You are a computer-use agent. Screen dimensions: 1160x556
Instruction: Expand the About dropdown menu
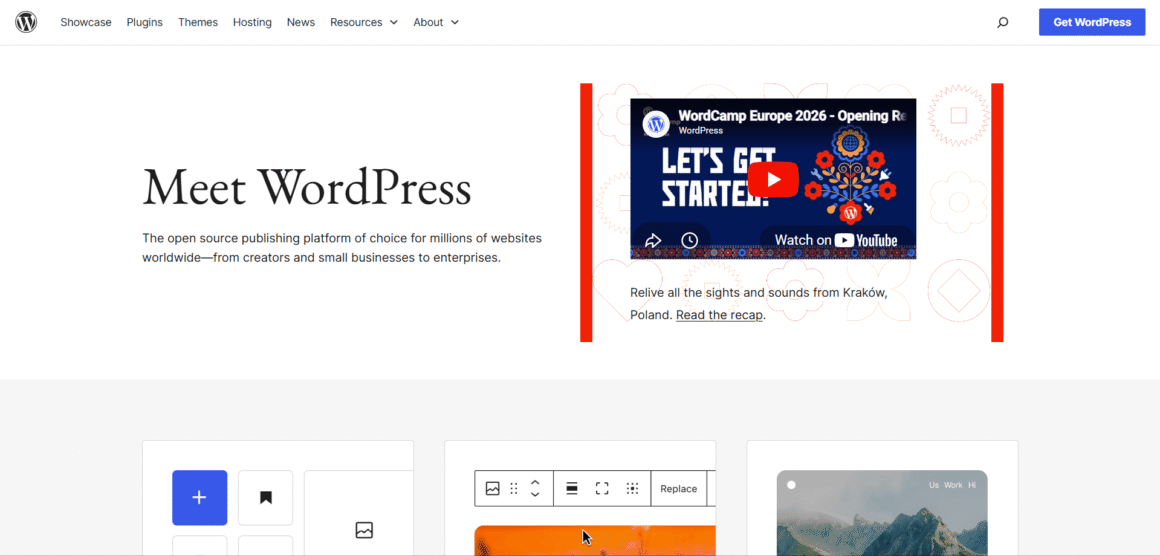436,22
